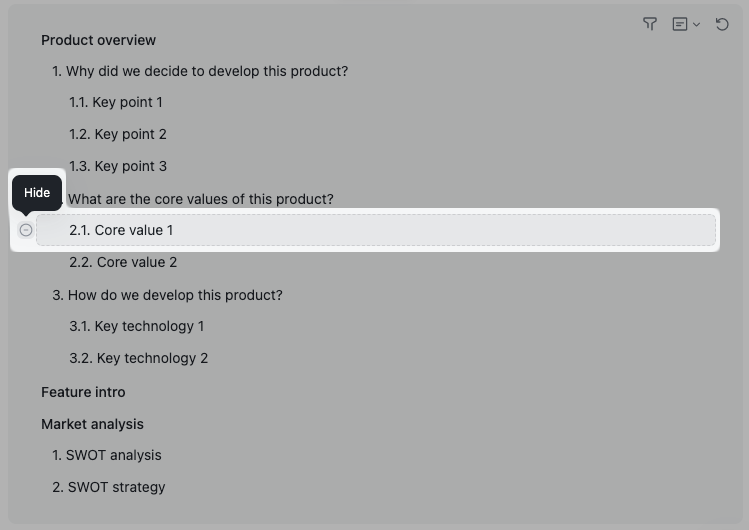Screen dimensions: 749x530
Task: Jump to Product overview heading
Action: (x=98, y=40)
